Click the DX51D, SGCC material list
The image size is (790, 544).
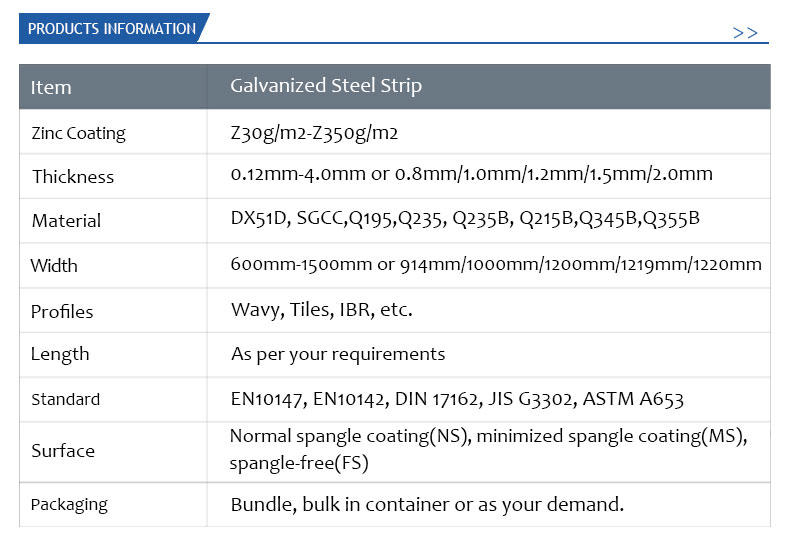465,219
